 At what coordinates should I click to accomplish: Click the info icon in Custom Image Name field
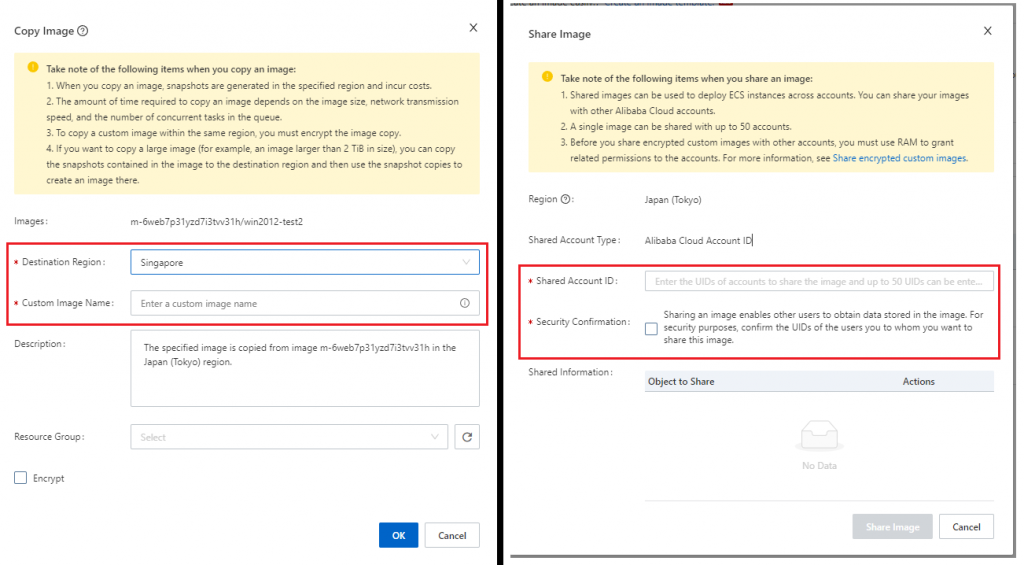tap(464, 303)
